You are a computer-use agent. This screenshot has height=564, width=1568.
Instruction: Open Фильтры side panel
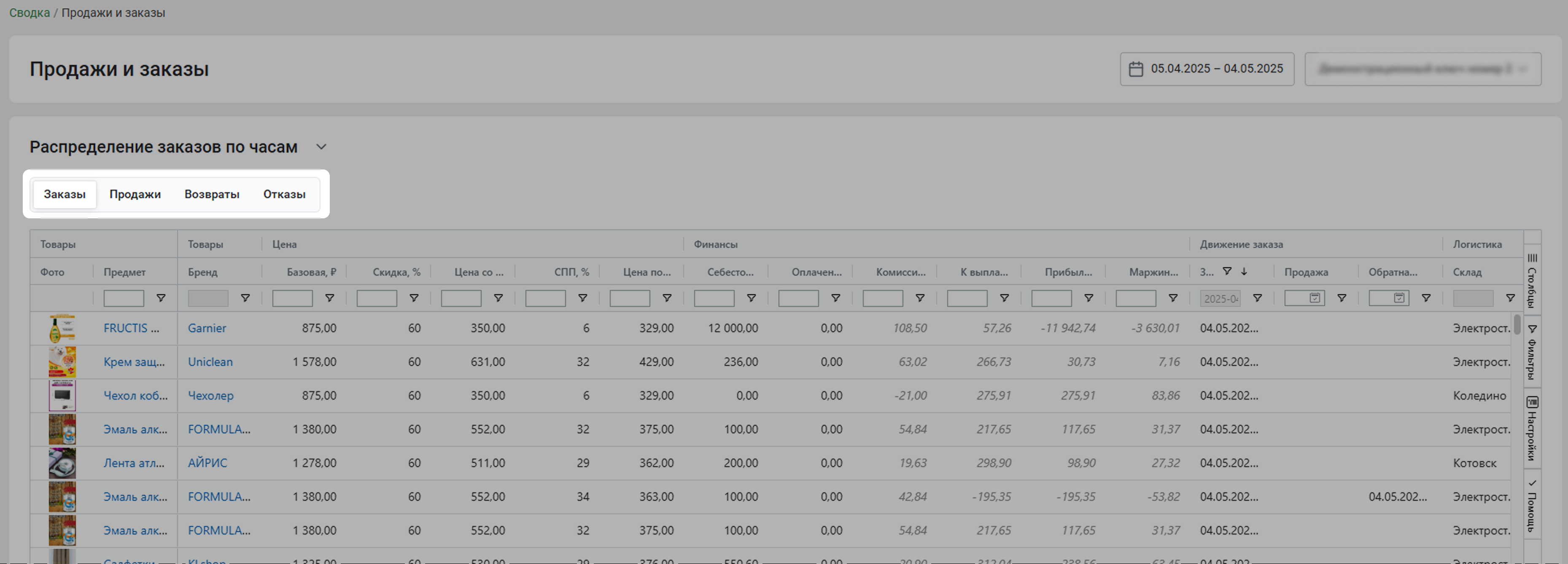(1532, 352)
